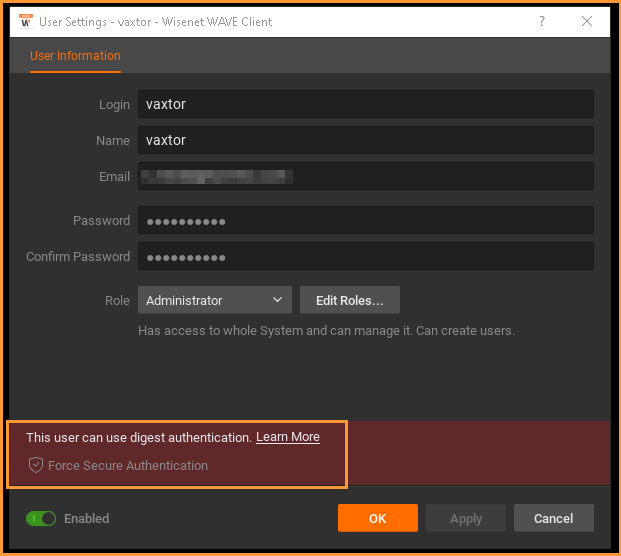621x556 pixels.
Task: Open the Learn More link
Action: 288,437
